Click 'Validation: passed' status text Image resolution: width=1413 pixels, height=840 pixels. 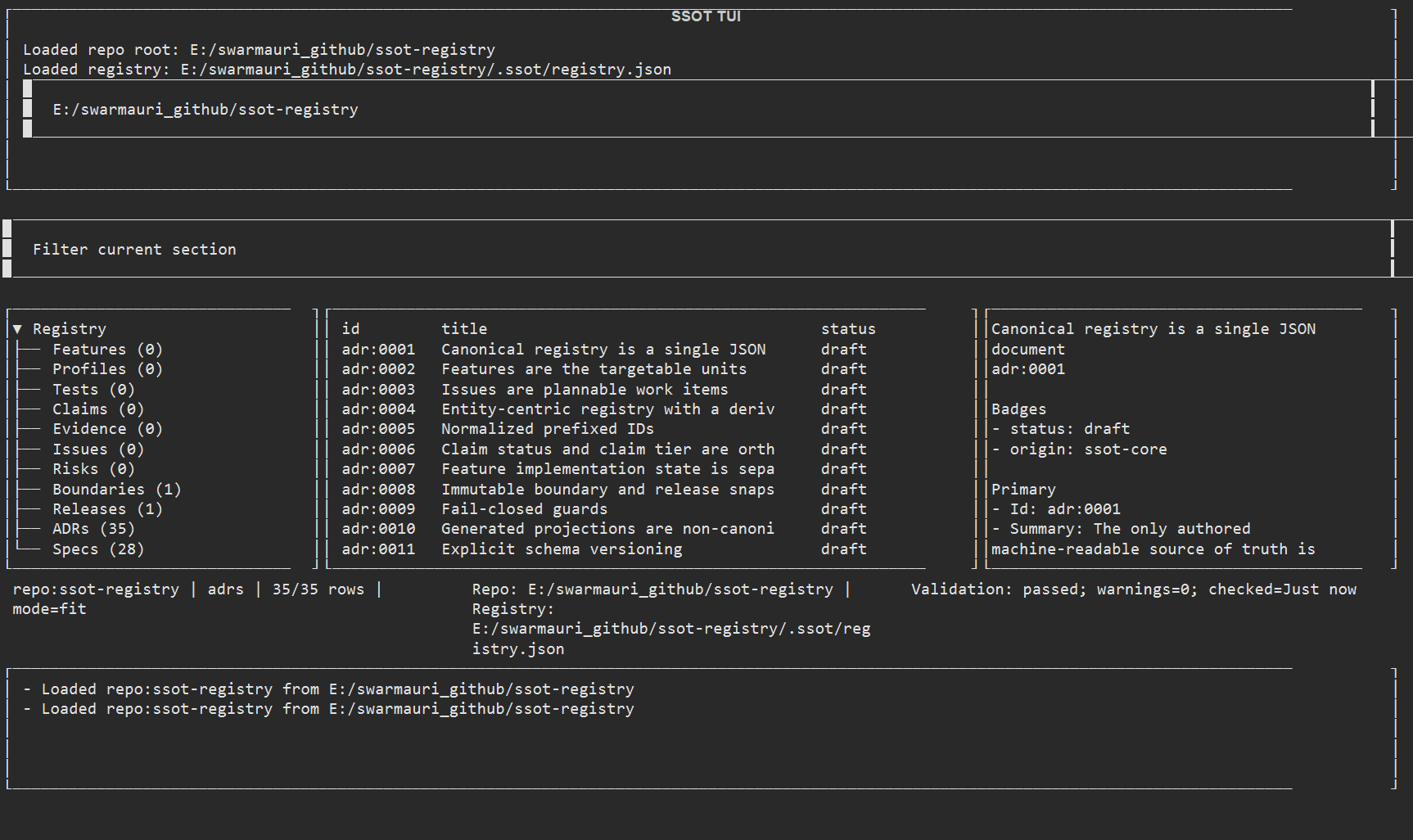[x=997, y=589]
